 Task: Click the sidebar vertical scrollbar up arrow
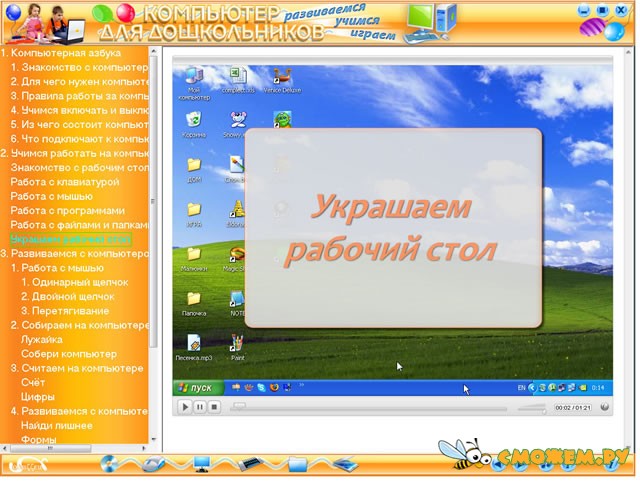tap(153, 51)
